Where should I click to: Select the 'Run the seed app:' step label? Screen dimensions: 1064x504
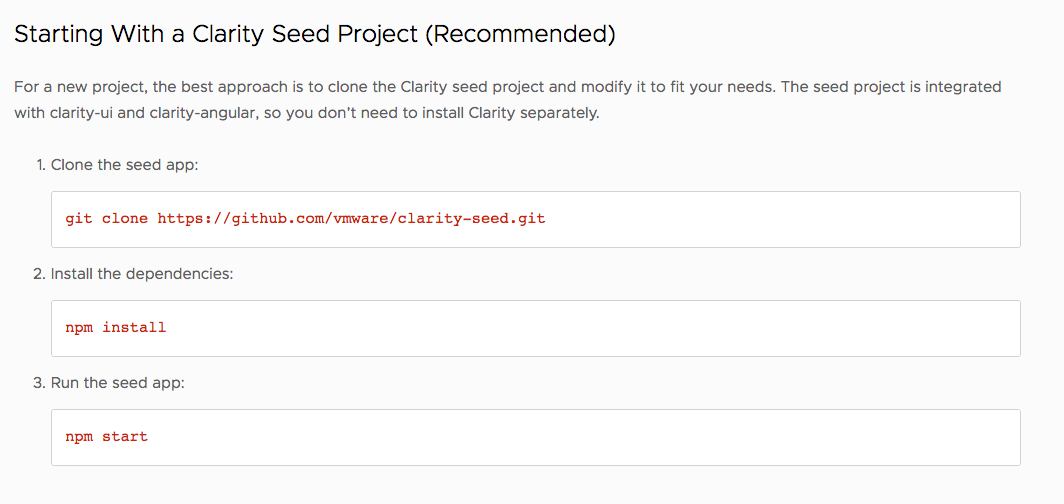[x=117, y=383]
